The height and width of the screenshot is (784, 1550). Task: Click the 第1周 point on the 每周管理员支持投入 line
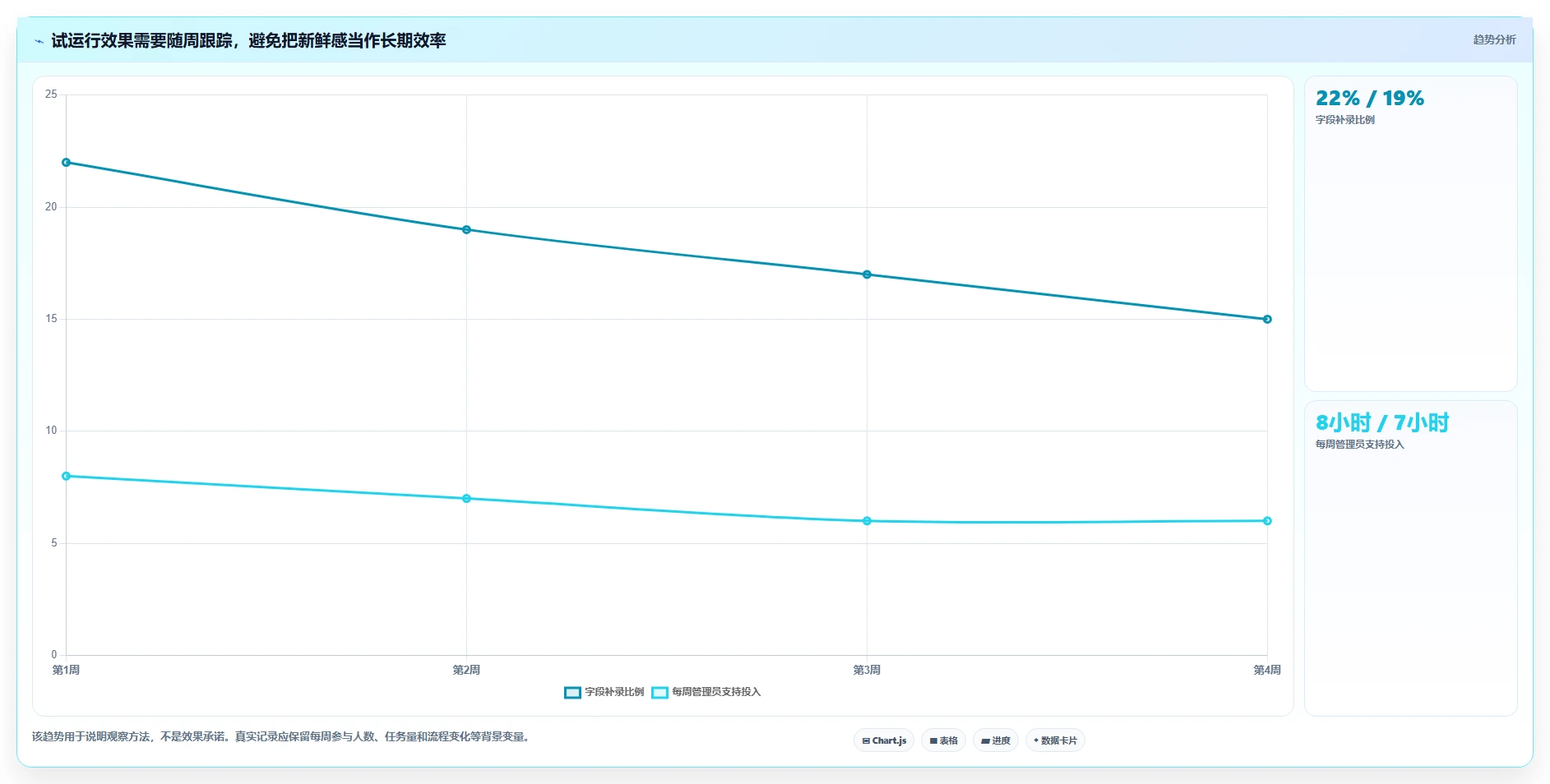pyautogui.click(x=67, y=477)
